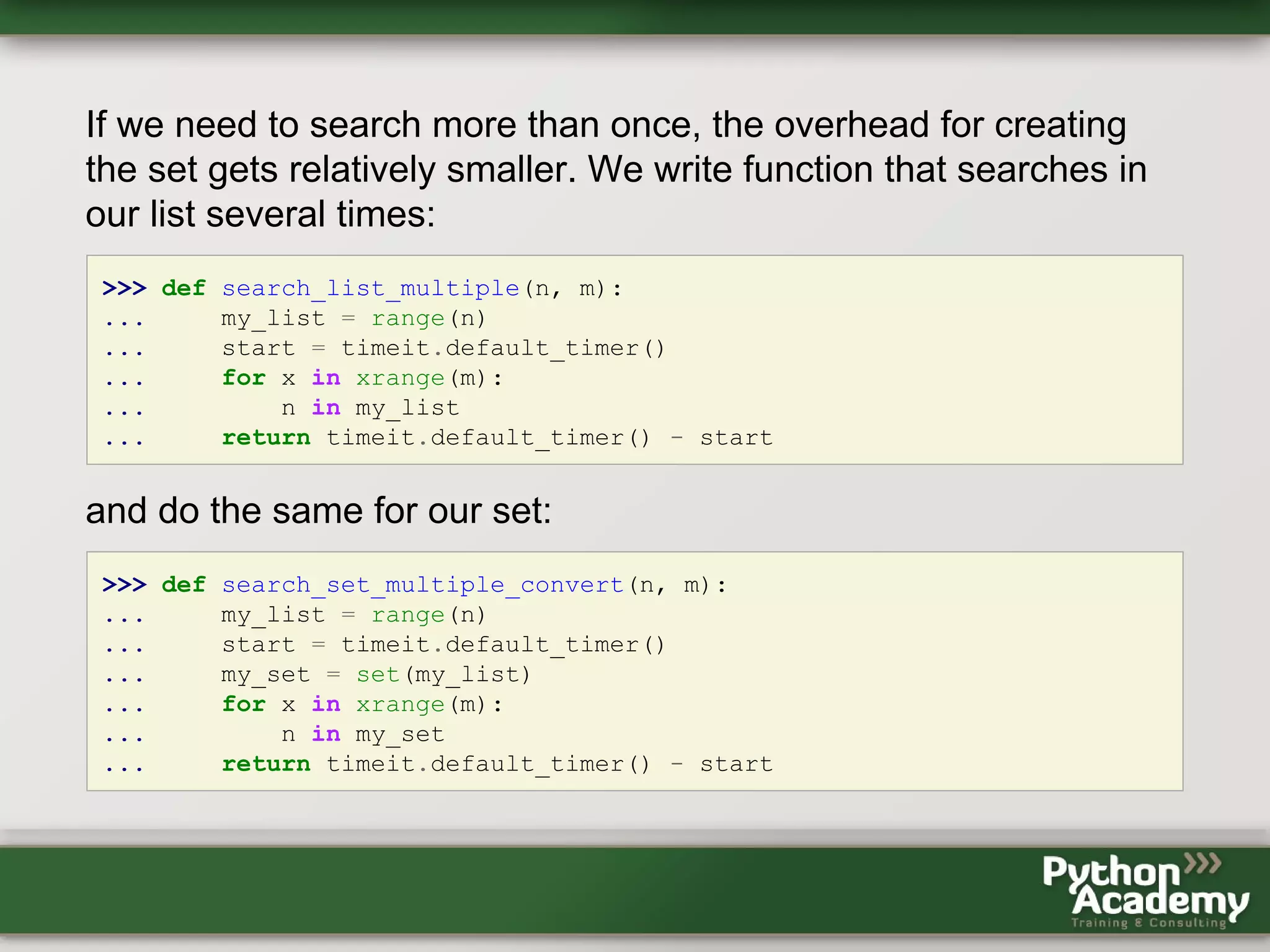Click 'Training & Consulting' tagline
The width and height of the screenshot is (1270, 952).
click(1148, 923)
